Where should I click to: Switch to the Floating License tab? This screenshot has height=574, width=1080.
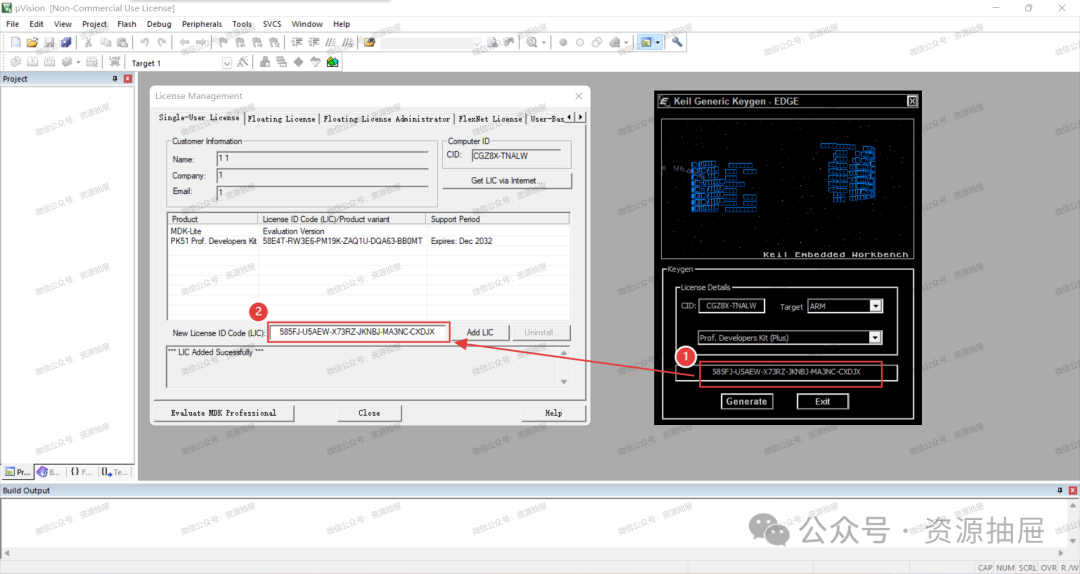coord(282,119)
